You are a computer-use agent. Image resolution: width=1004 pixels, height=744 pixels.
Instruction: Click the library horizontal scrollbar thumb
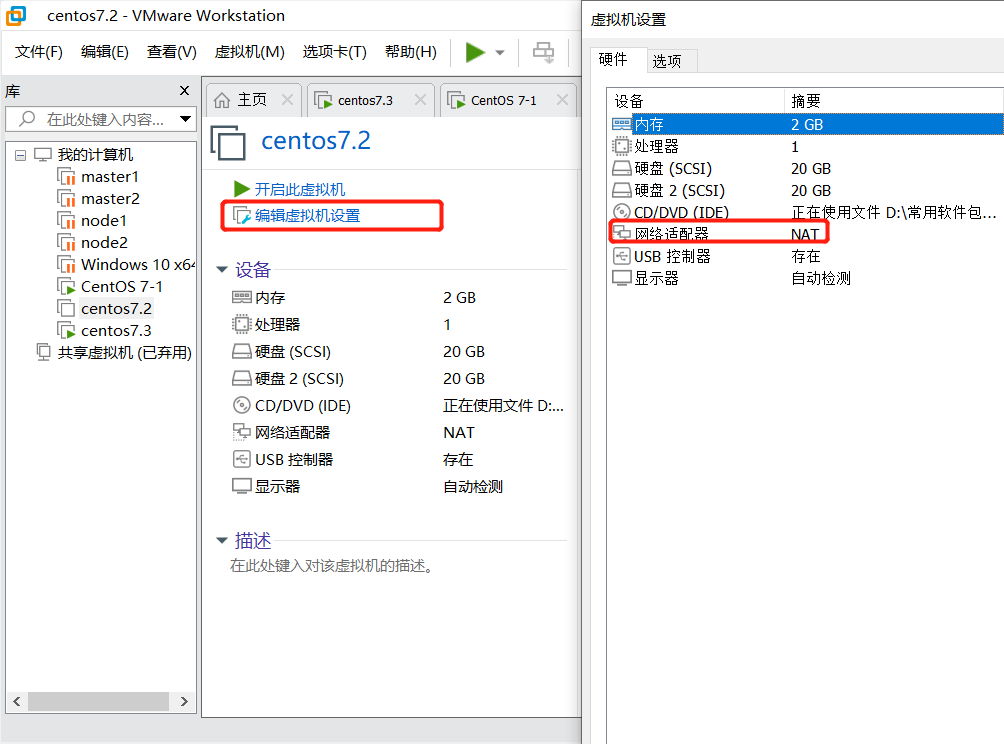[x=99, y=702]
